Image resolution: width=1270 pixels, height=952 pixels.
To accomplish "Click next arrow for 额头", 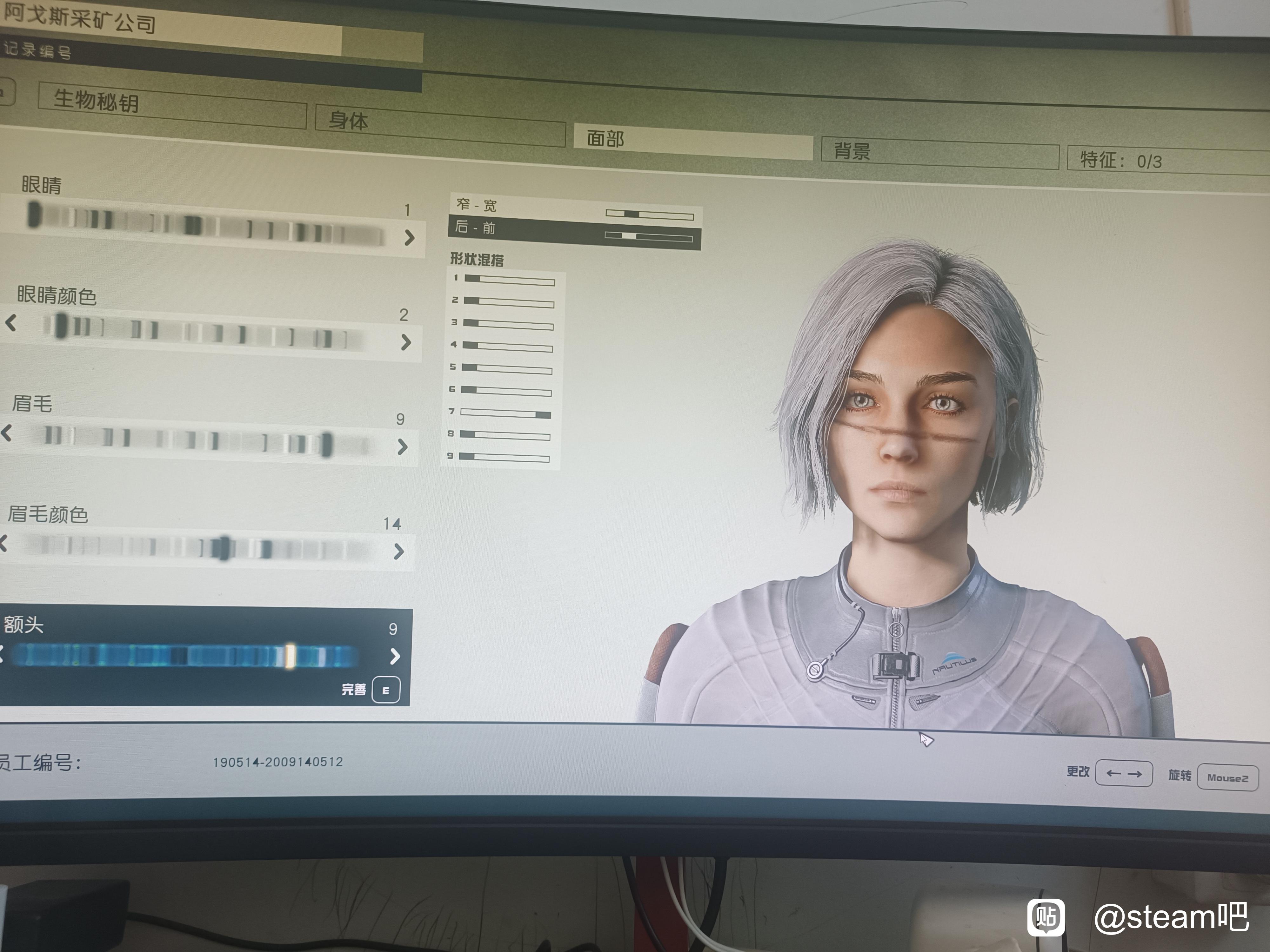I will click(394, 656).
